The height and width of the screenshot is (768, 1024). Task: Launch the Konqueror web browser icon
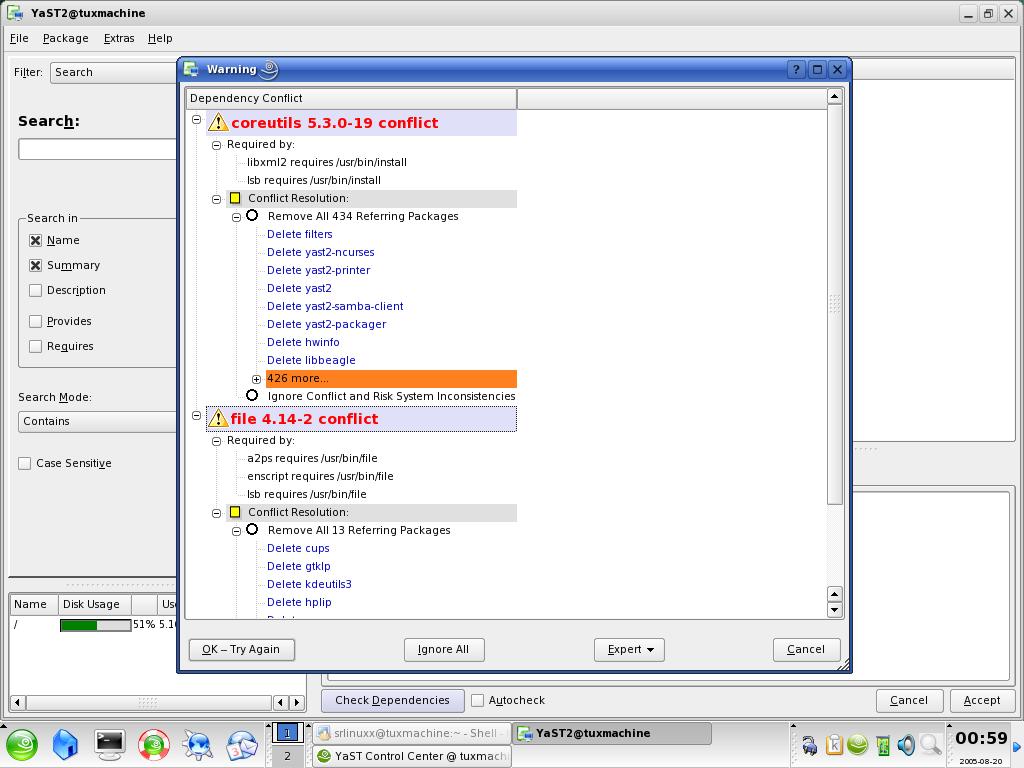click(198, 744)
